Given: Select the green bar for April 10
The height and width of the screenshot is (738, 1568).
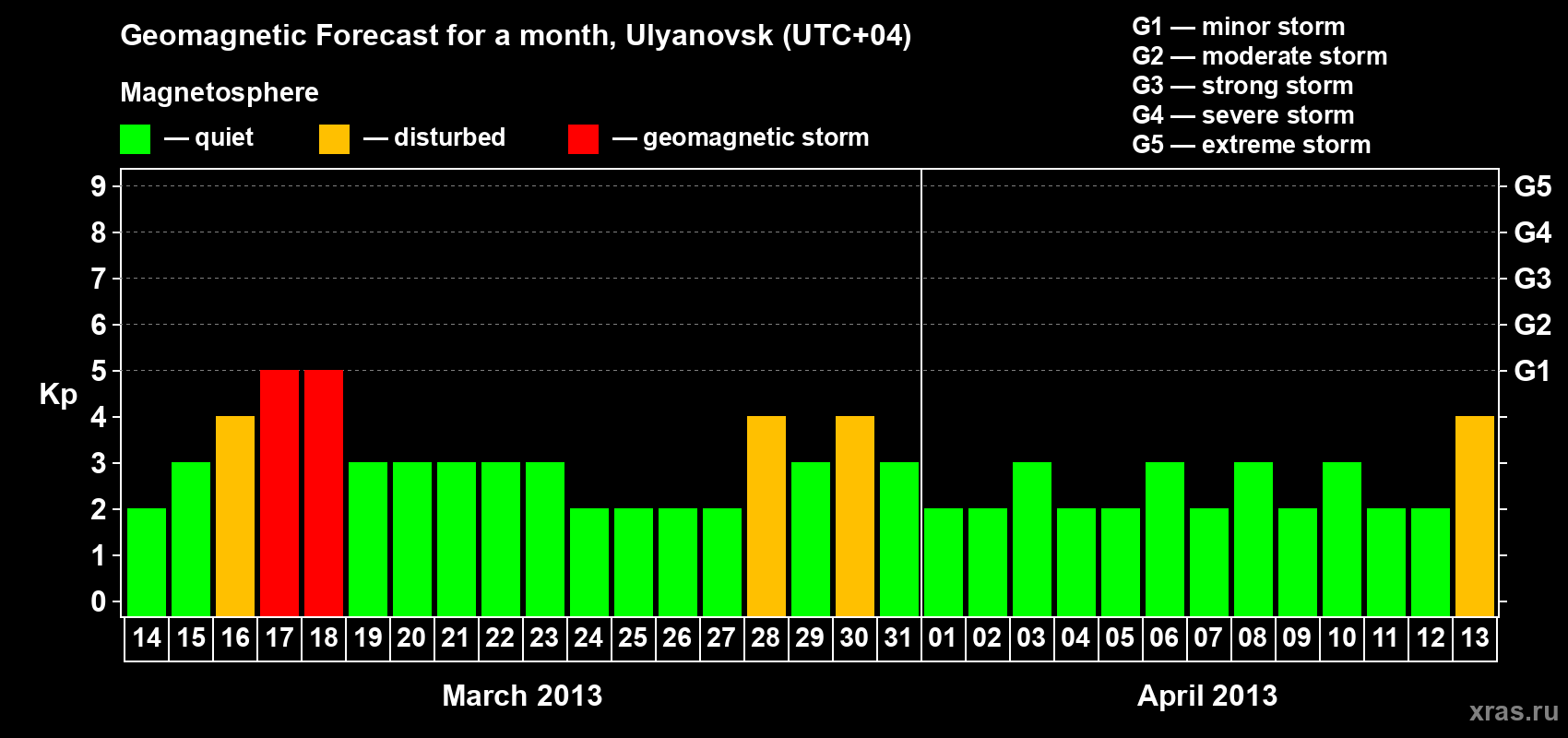Looking at the screenshot, I should (x=1342, y=539).
